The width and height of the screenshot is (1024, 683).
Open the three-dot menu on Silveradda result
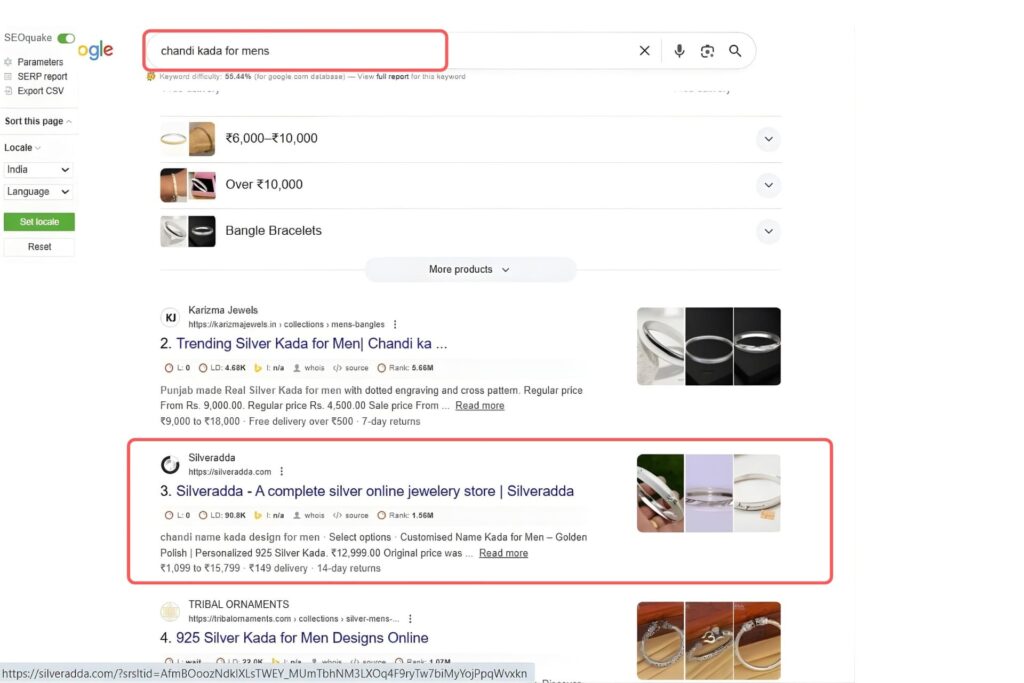click(282, 471)
